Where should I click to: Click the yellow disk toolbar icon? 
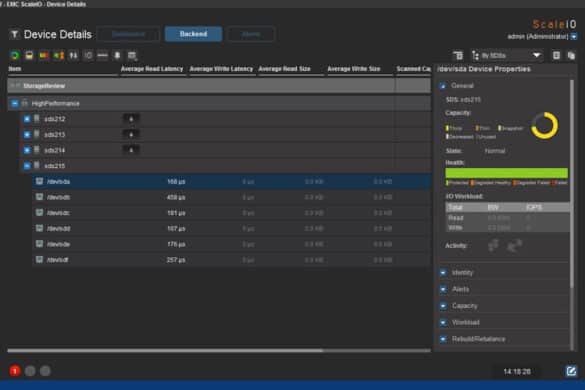tap(29, 56)
